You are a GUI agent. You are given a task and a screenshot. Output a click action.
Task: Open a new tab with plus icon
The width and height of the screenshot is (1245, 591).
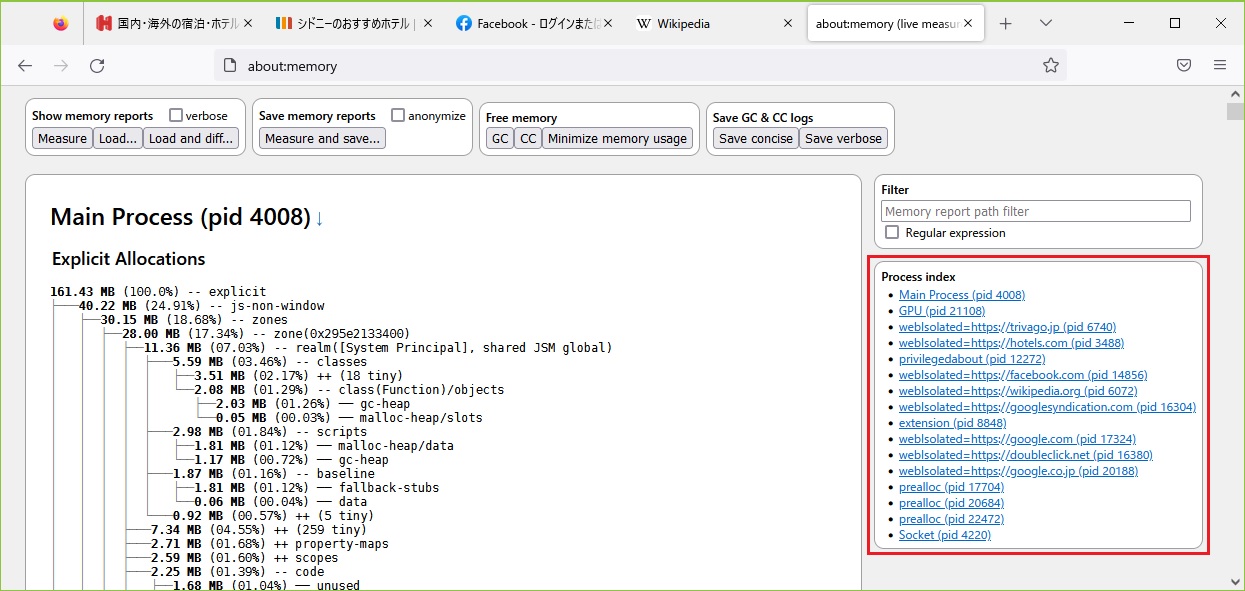click(1006, 23)
